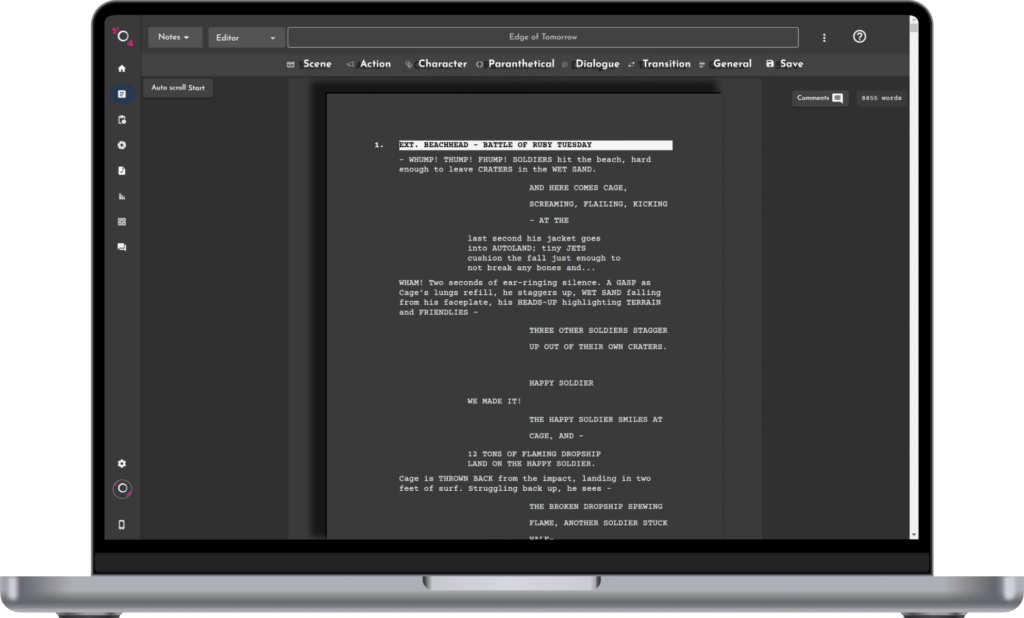Apply the General element format
Viewport: 1024px width, 618px height.
click(x=726, y=64)
